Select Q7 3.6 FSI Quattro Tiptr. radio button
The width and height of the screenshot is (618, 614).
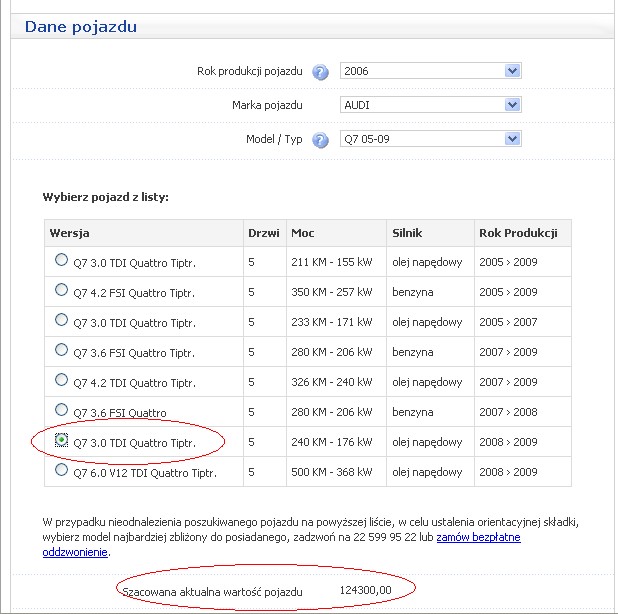pyautogui.click(x=61, y=350)
